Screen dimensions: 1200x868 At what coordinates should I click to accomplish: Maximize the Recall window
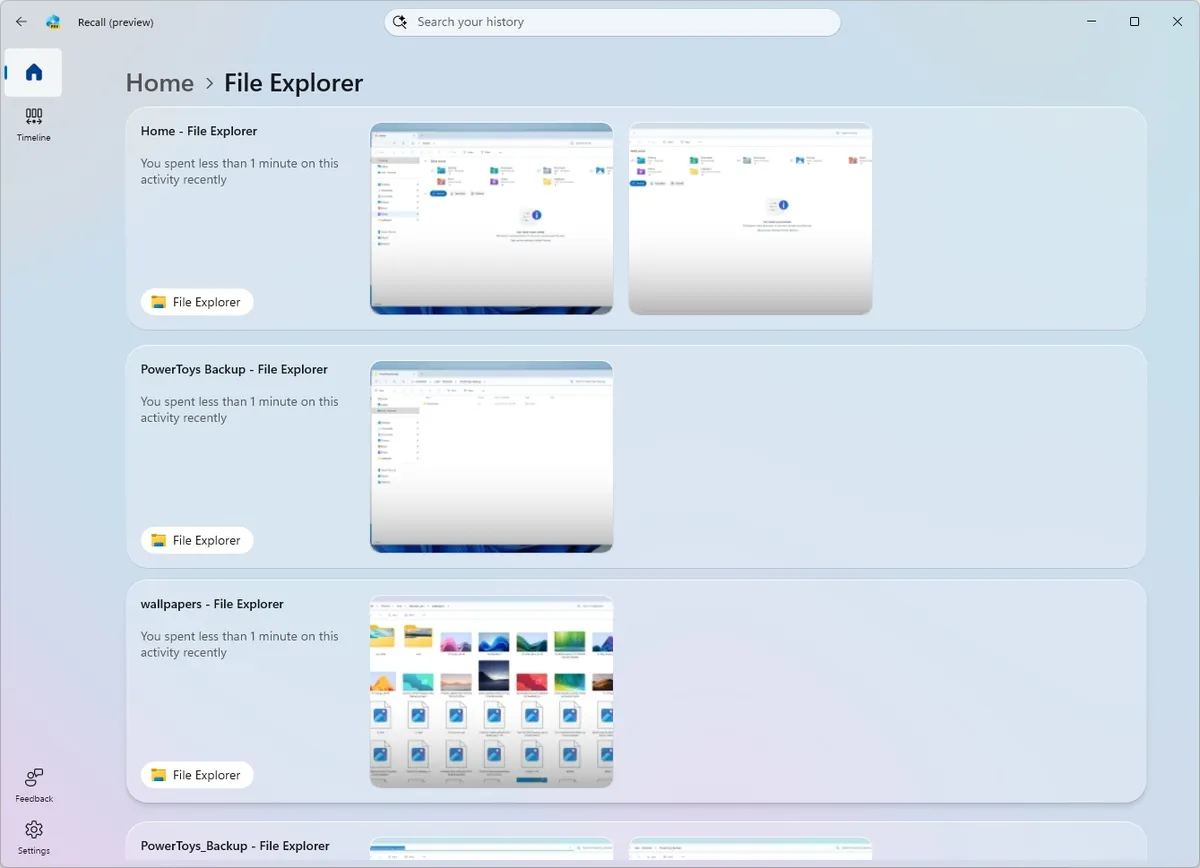pos(1134,21)
